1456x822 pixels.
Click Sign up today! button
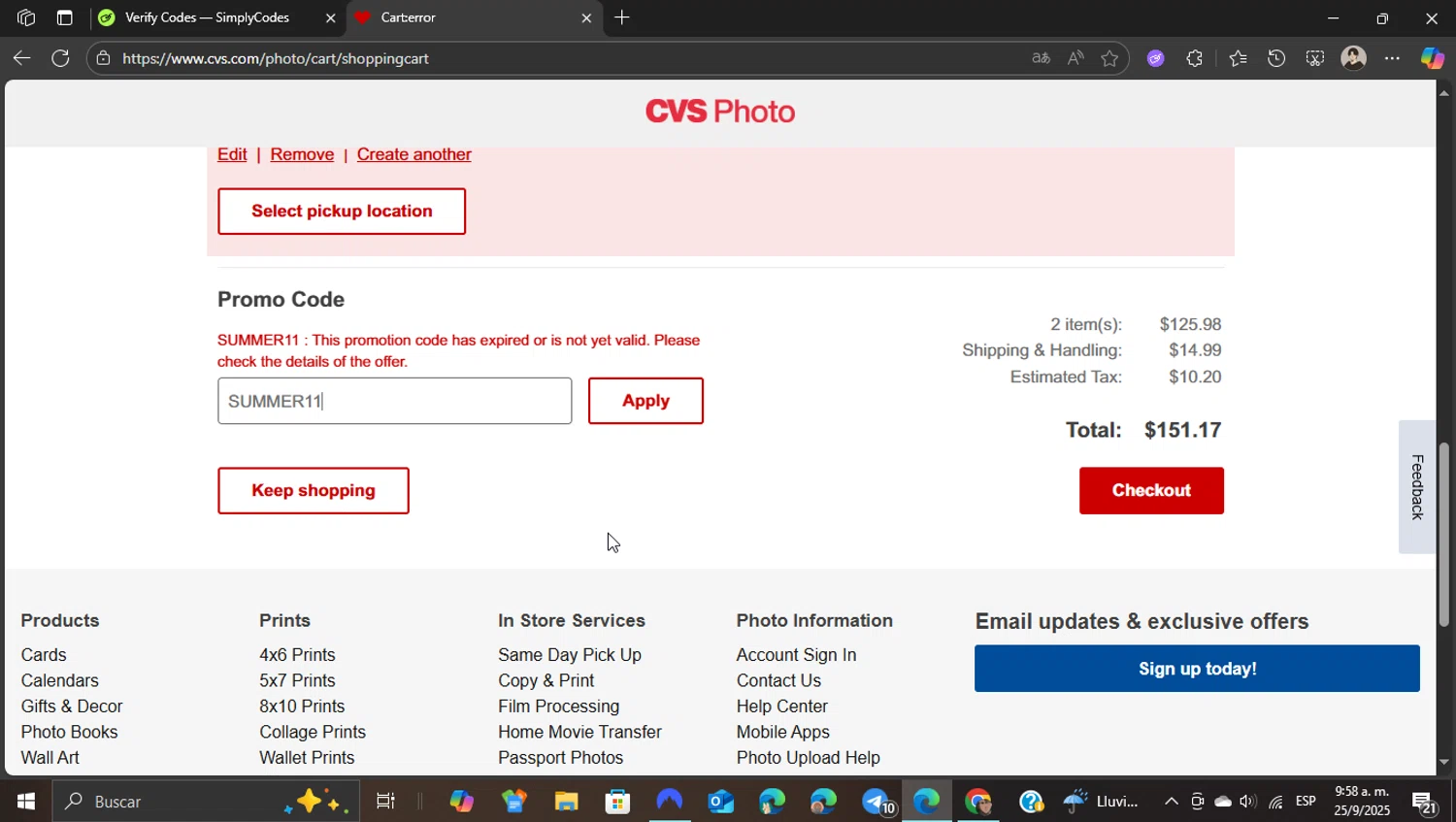(x=1197, y=669)
